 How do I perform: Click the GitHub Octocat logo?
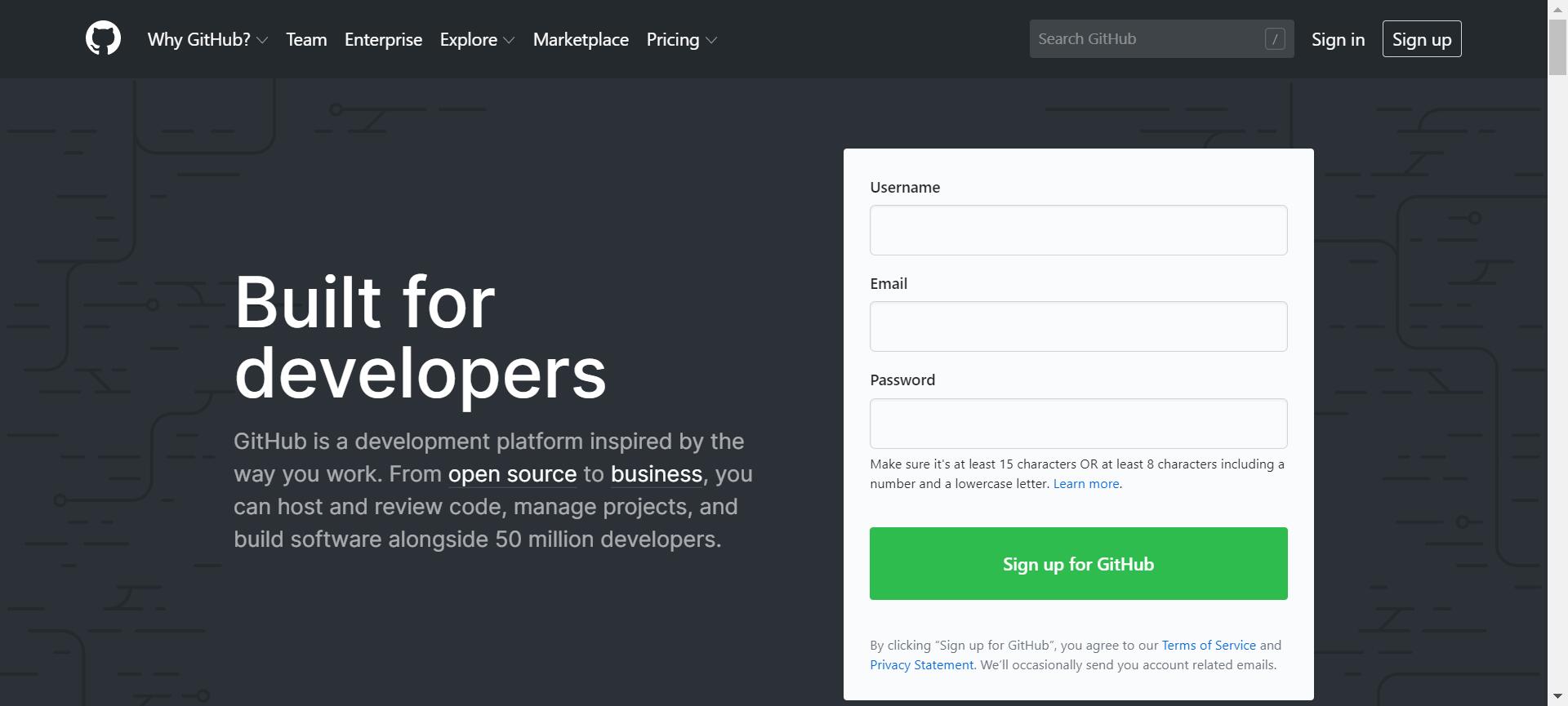(x=103, y=38)
